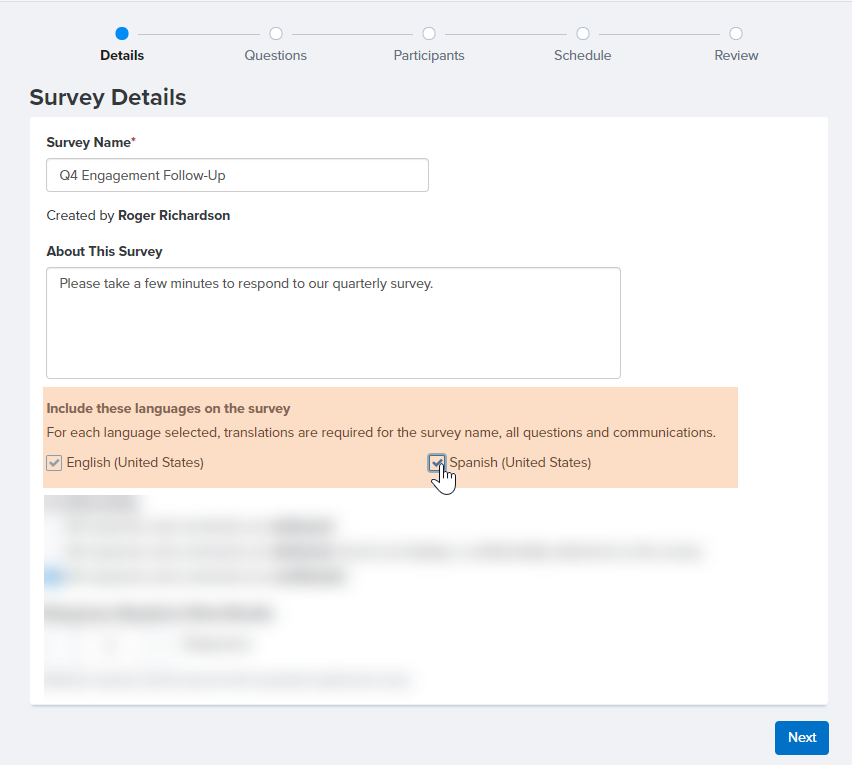Click inside the Survey Name field
This screenshot has height=765, width=852.
pyautogui.click(x=237, y=174)
